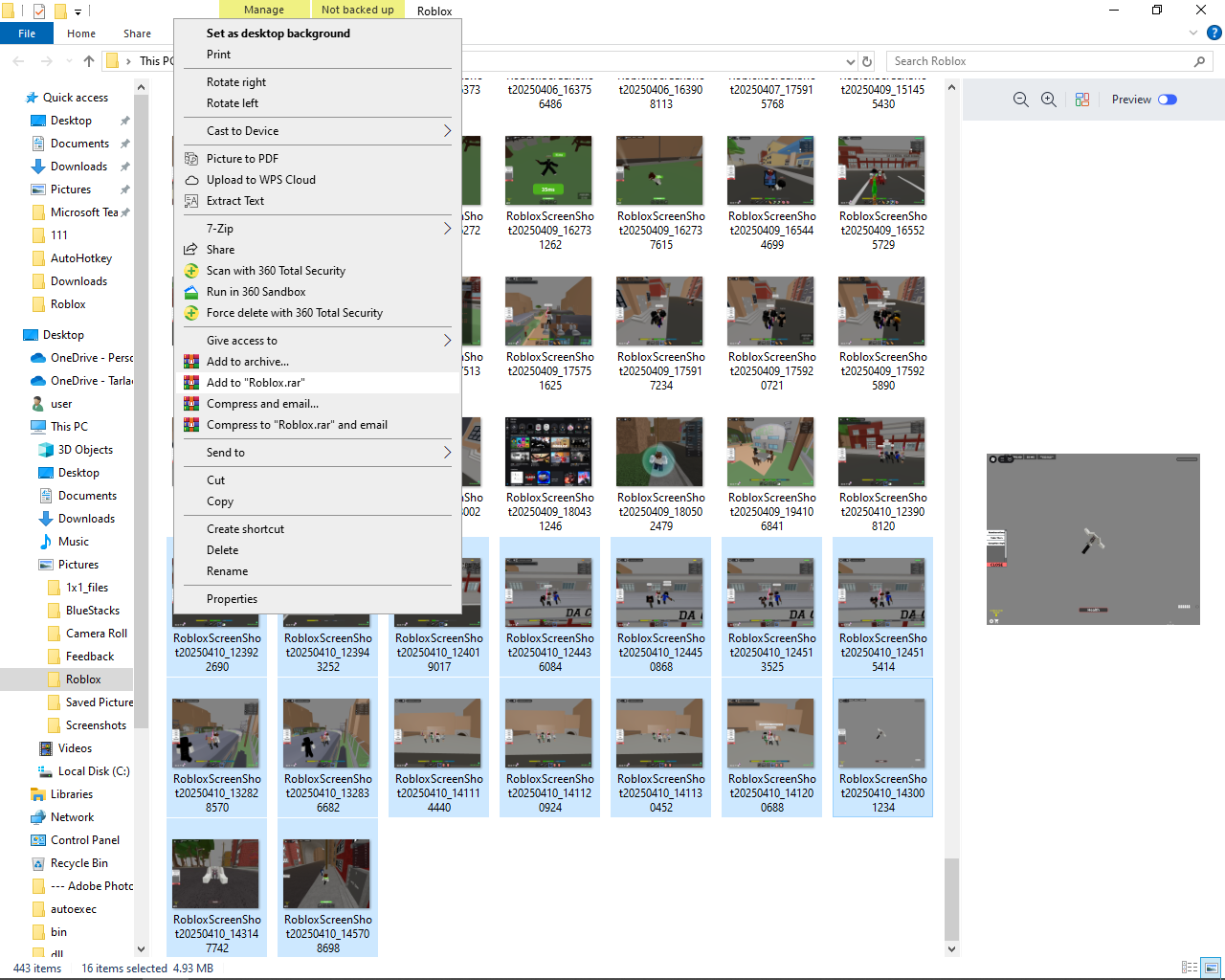Open the address bar history dropdown
This screenshot has width=1225, height=980.
pyautogui.click(x=851, y=61)
